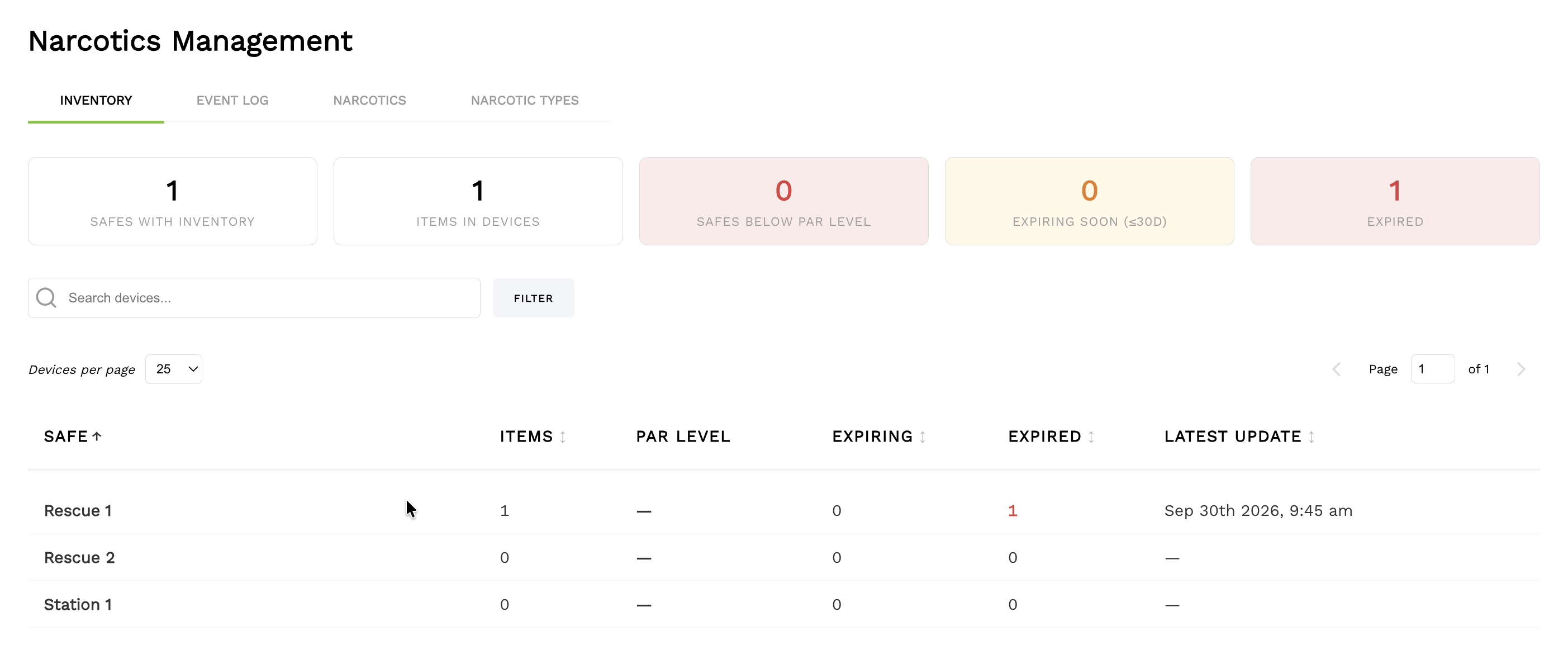The height and width of the screenshot is (645, 1568).
Task: Toggle Safe column ascending sort arrow
Action: [x=97, y=436]
